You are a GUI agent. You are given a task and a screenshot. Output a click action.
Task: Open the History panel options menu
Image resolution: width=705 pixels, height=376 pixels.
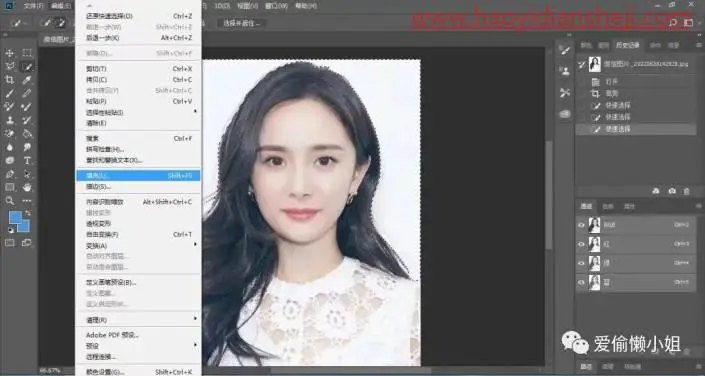(x=698, y=45)
